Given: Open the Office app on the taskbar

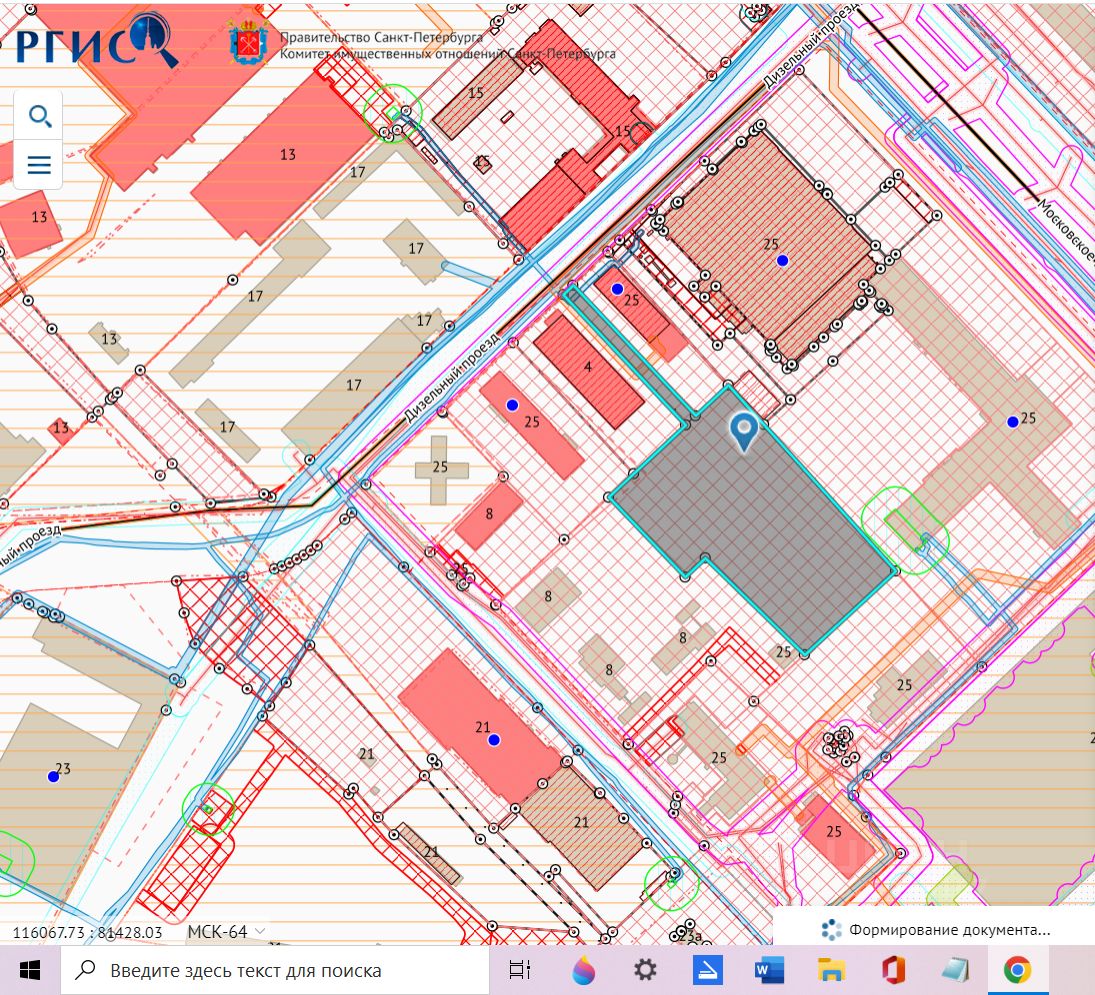Looking at the screenshot, I should click(x=893, y=970).
